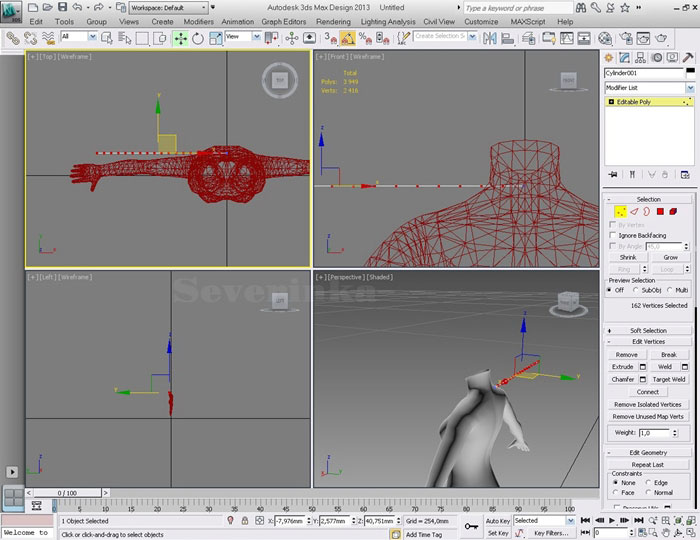Toggle Angle Snap
The image size is (700, 540).
[x=348, y=38]
